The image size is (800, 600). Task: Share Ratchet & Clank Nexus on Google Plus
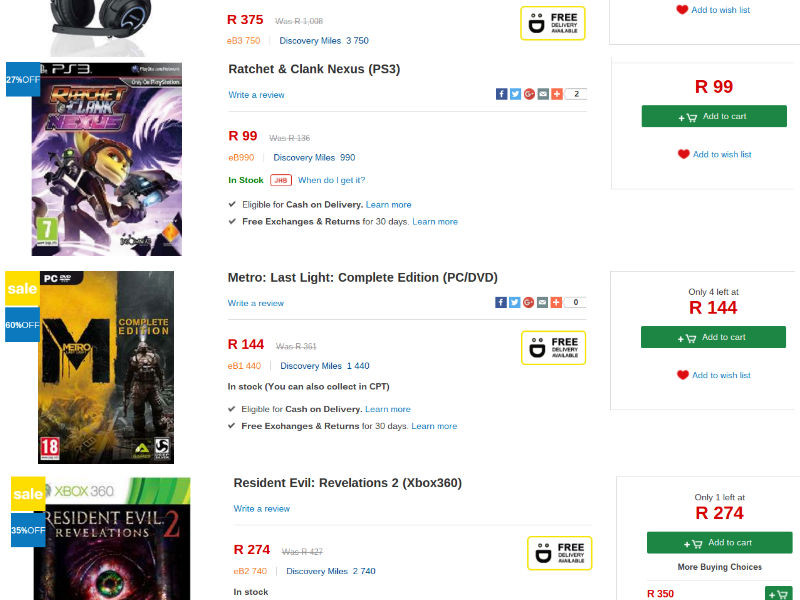point(529,94)
